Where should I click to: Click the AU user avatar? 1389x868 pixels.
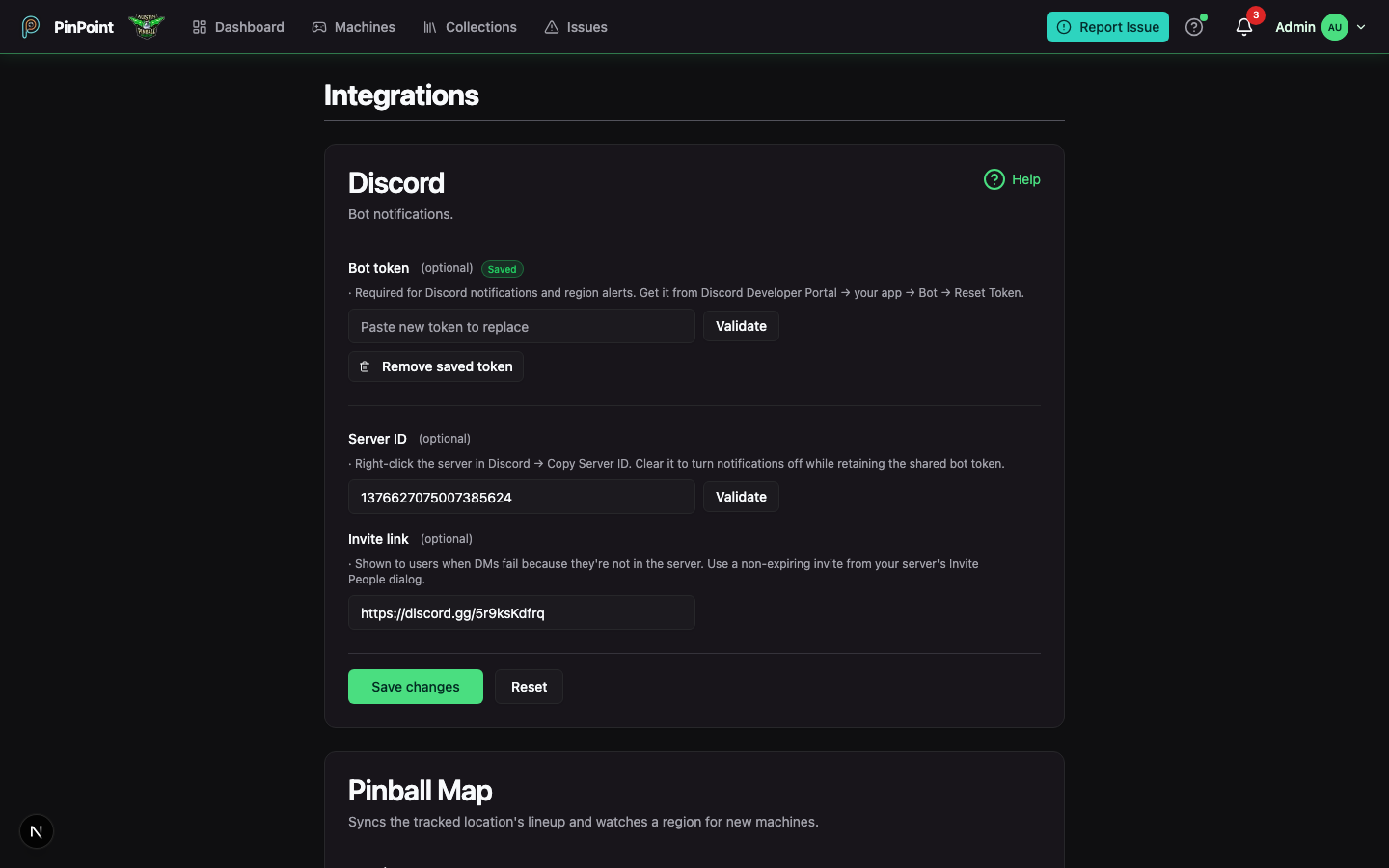pos(1335,27)
